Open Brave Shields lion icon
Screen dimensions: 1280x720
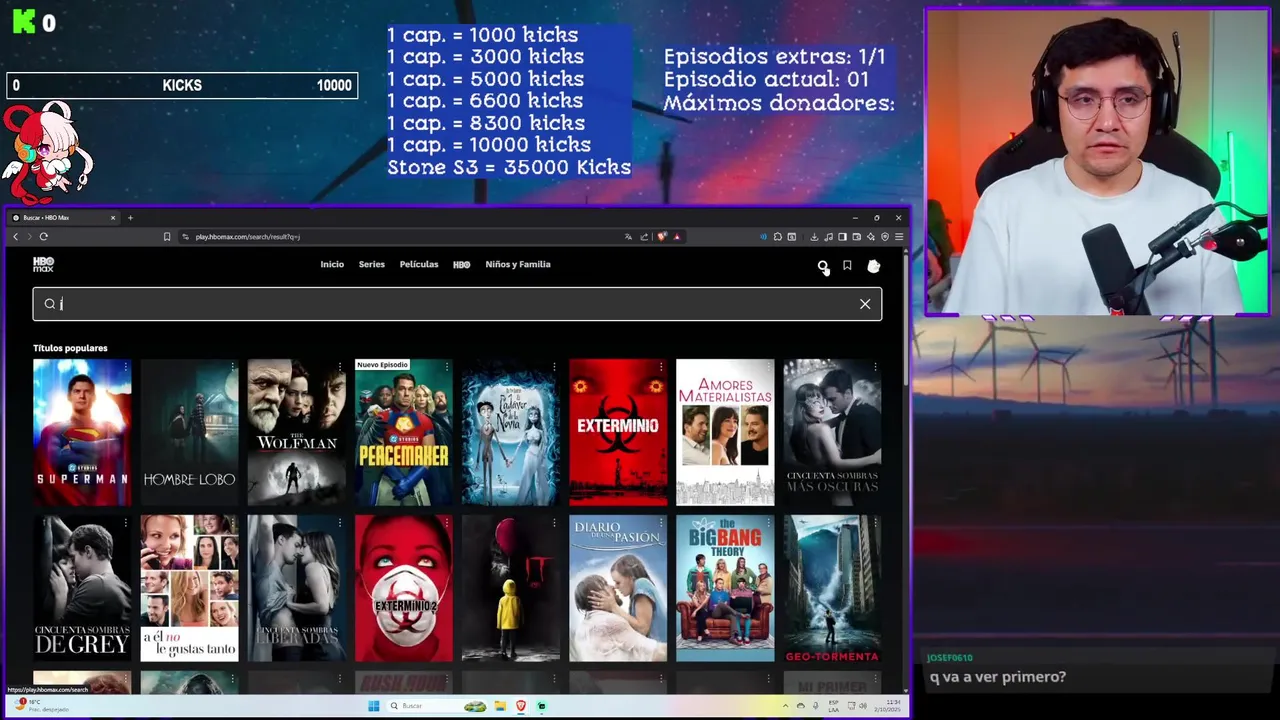tap(661, 237)
